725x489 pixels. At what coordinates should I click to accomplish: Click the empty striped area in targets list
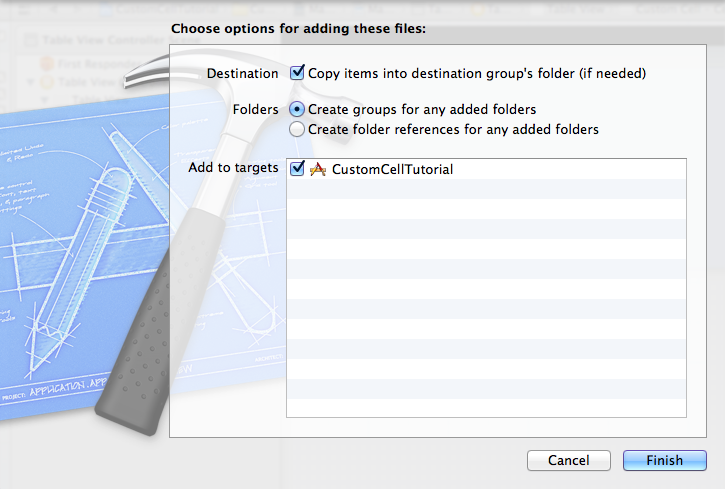(x=486, y=298)
